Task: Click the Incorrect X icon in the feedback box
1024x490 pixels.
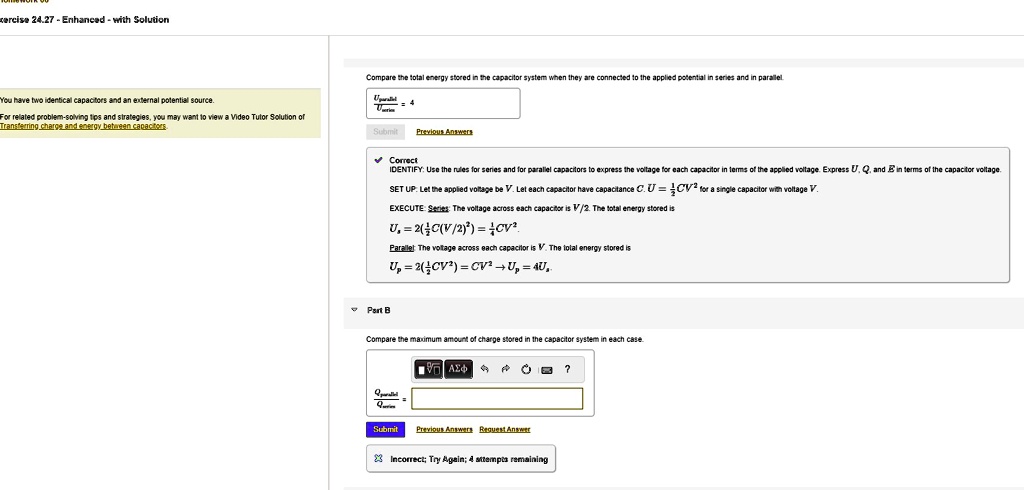Action: pyautogui.click(x=378, y=459)
